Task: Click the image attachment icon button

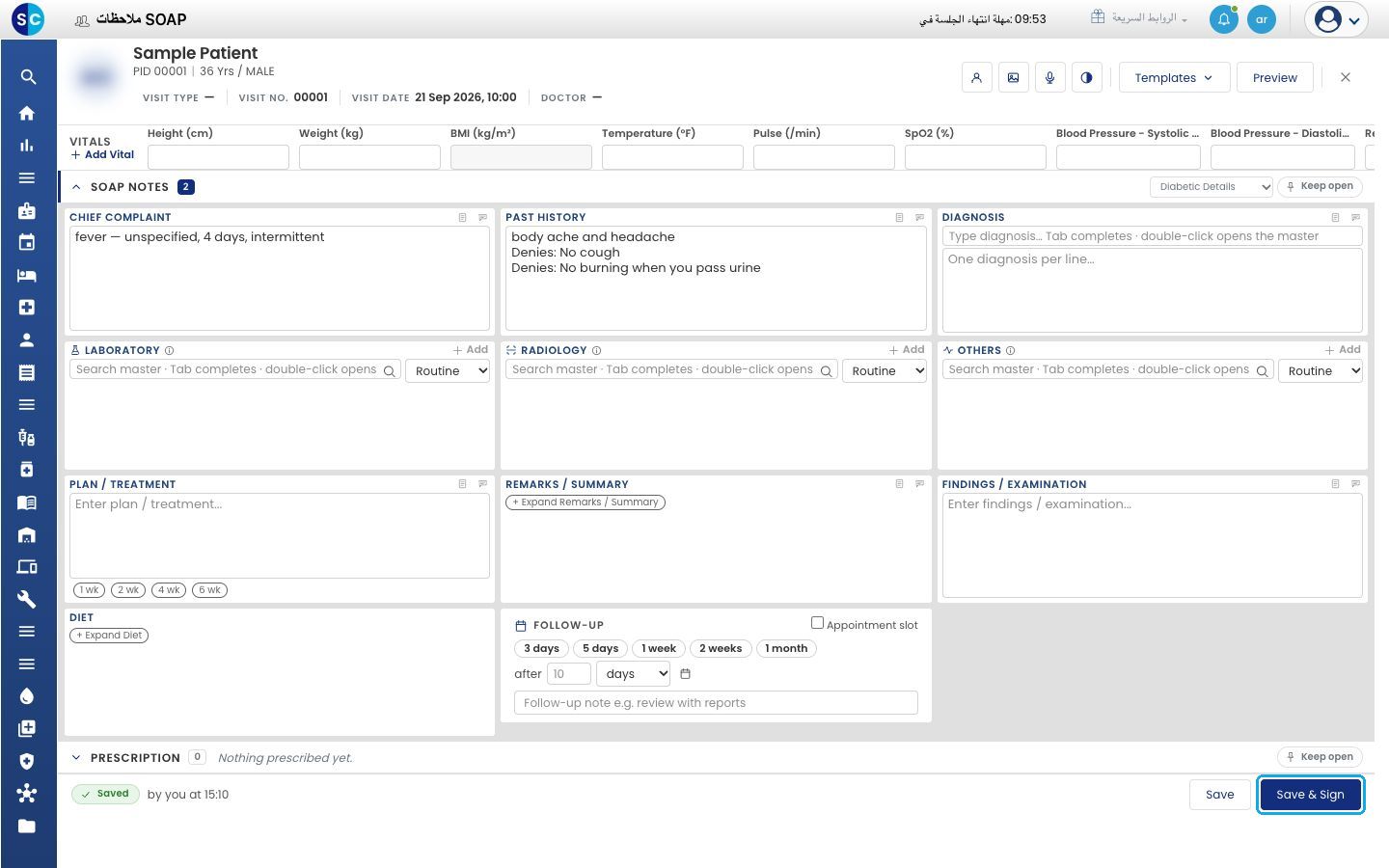Action: (1014, 78)
